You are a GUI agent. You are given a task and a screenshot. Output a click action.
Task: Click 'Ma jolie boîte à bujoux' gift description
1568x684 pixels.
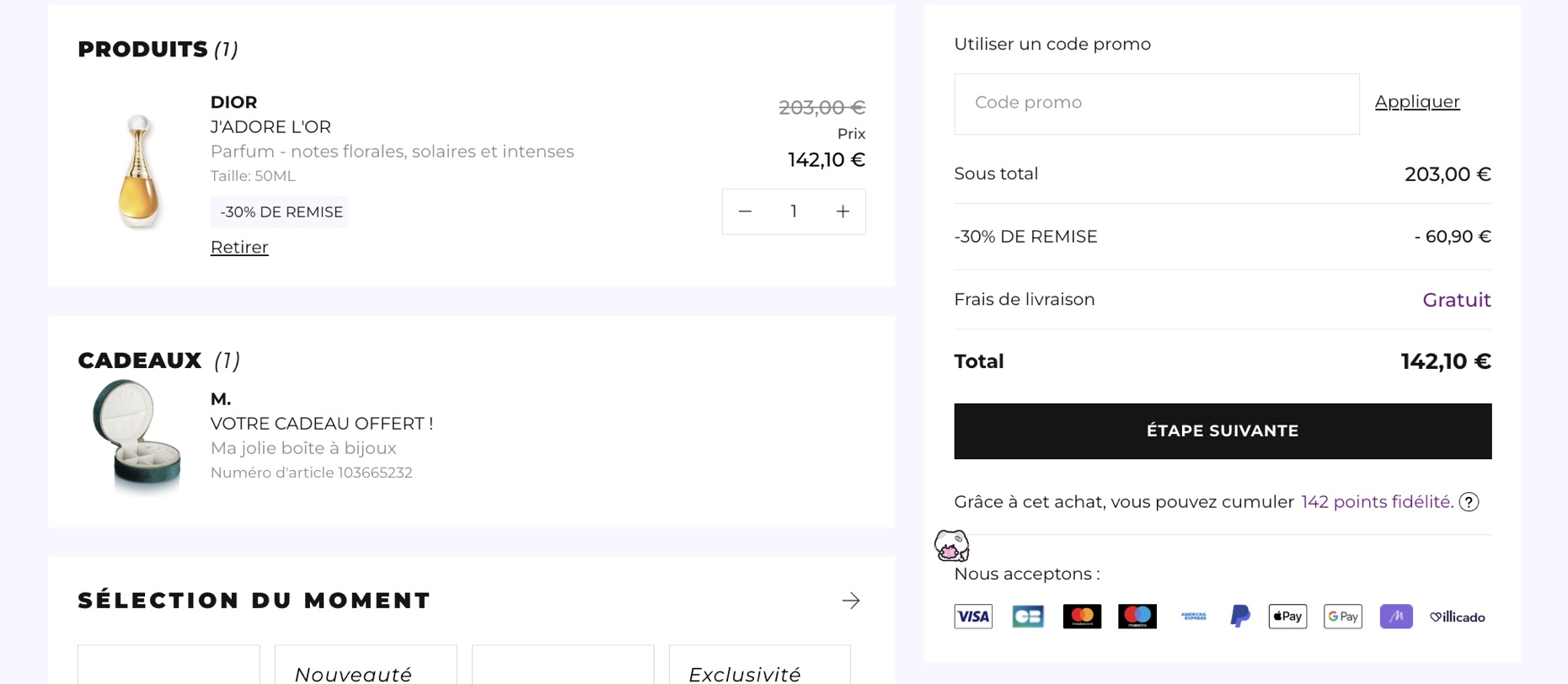[303, 448]
